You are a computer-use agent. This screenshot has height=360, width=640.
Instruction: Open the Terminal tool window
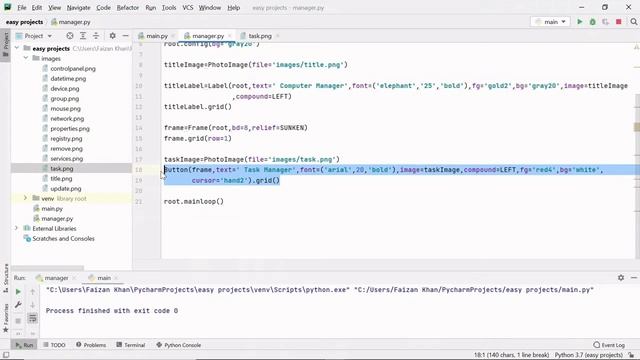[131, 345]
